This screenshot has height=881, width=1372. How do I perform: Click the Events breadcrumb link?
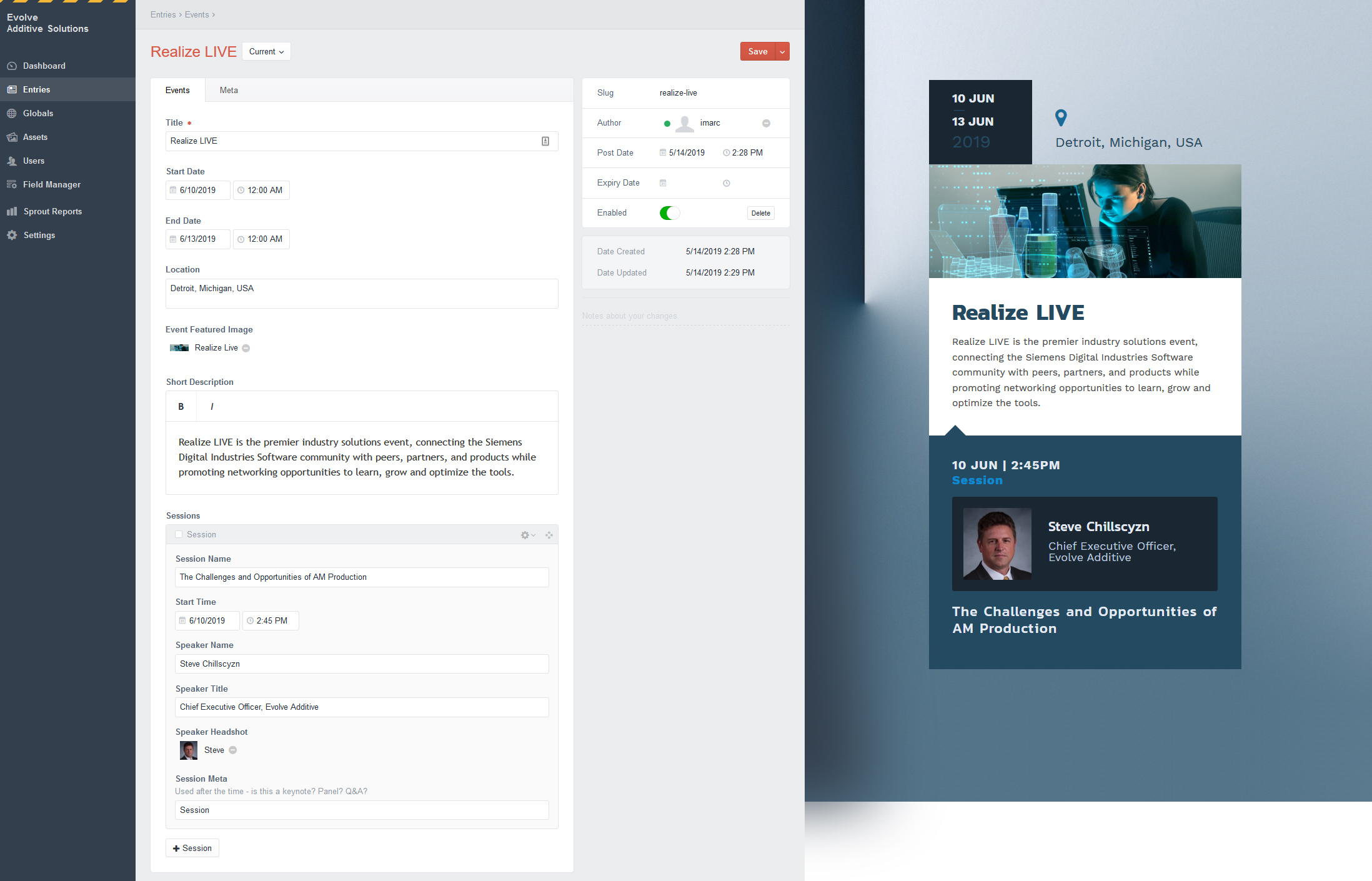pos(197,14)
